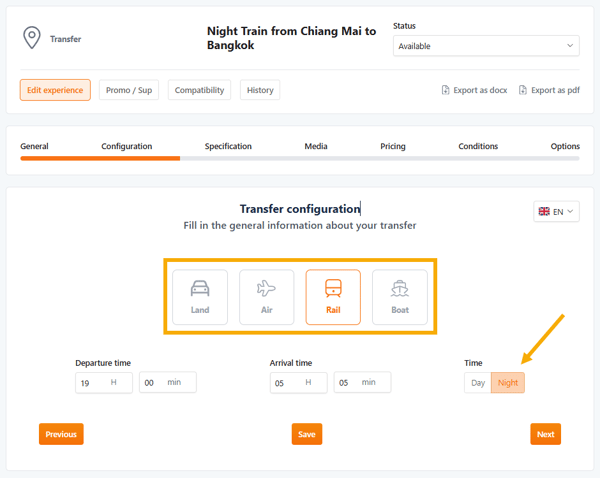Switch time toggle to Day

point(478,383)
